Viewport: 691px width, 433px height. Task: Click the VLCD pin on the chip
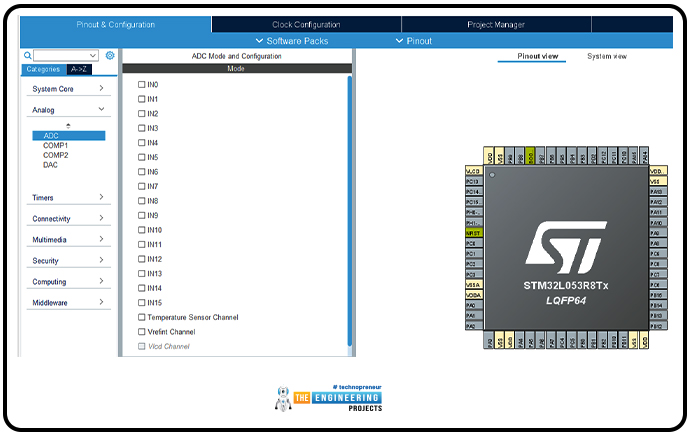point(474,171)
